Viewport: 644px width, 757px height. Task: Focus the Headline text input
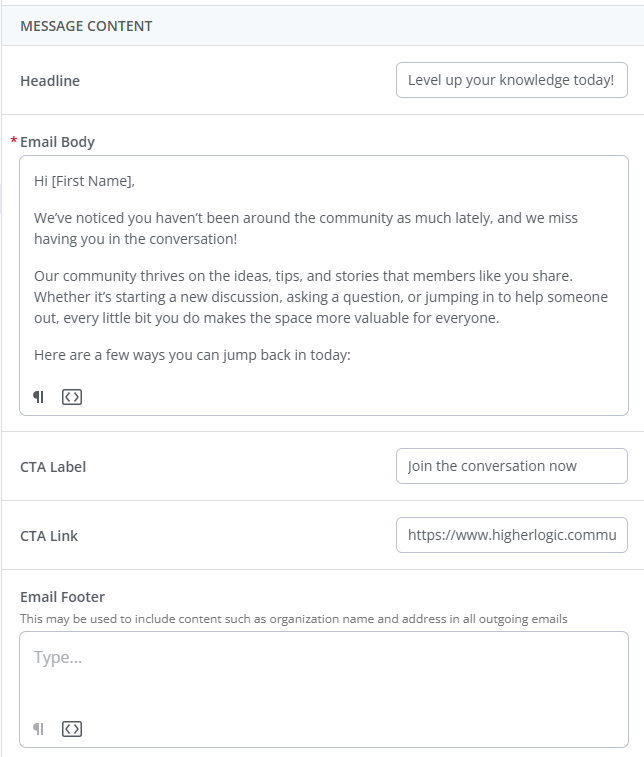(511, 80)
